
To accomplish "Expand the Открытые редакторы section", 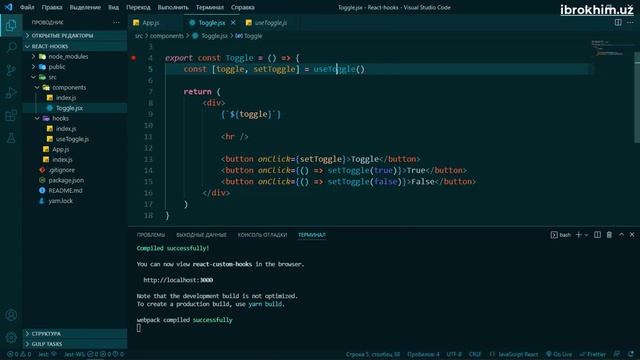I will [x=75, y=36].
